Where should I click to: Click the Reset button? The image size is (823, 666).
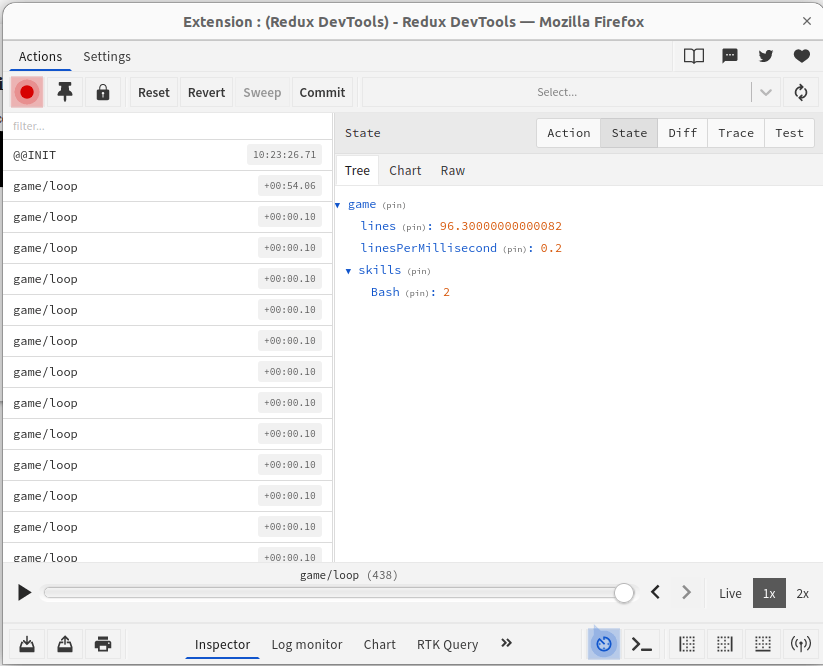point(154,92)
